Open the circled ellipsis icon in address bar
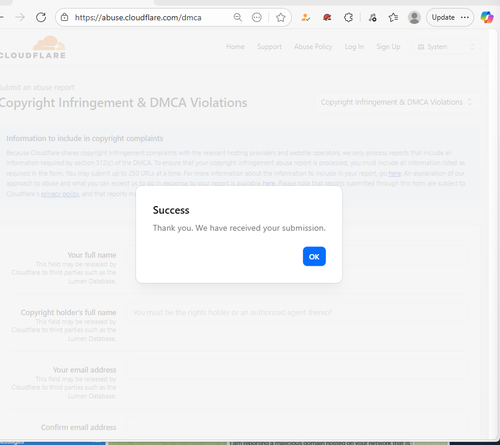Viewport: 500px width, 445px height. pyautogui.click(x=257, y=17)
